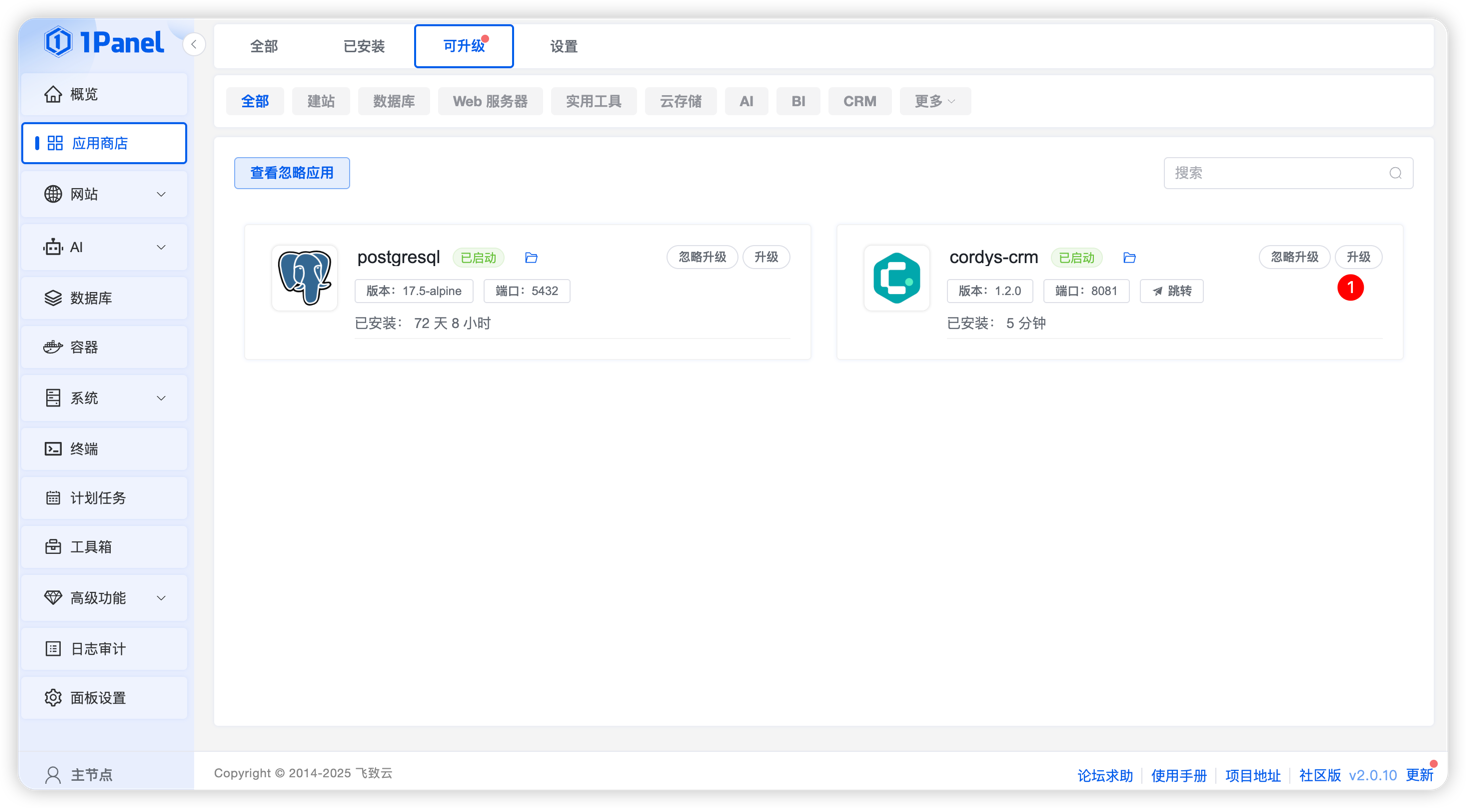
Task: Expand the 网站 sidebar section
Action: pyautogui.click(x=160, y=194)
